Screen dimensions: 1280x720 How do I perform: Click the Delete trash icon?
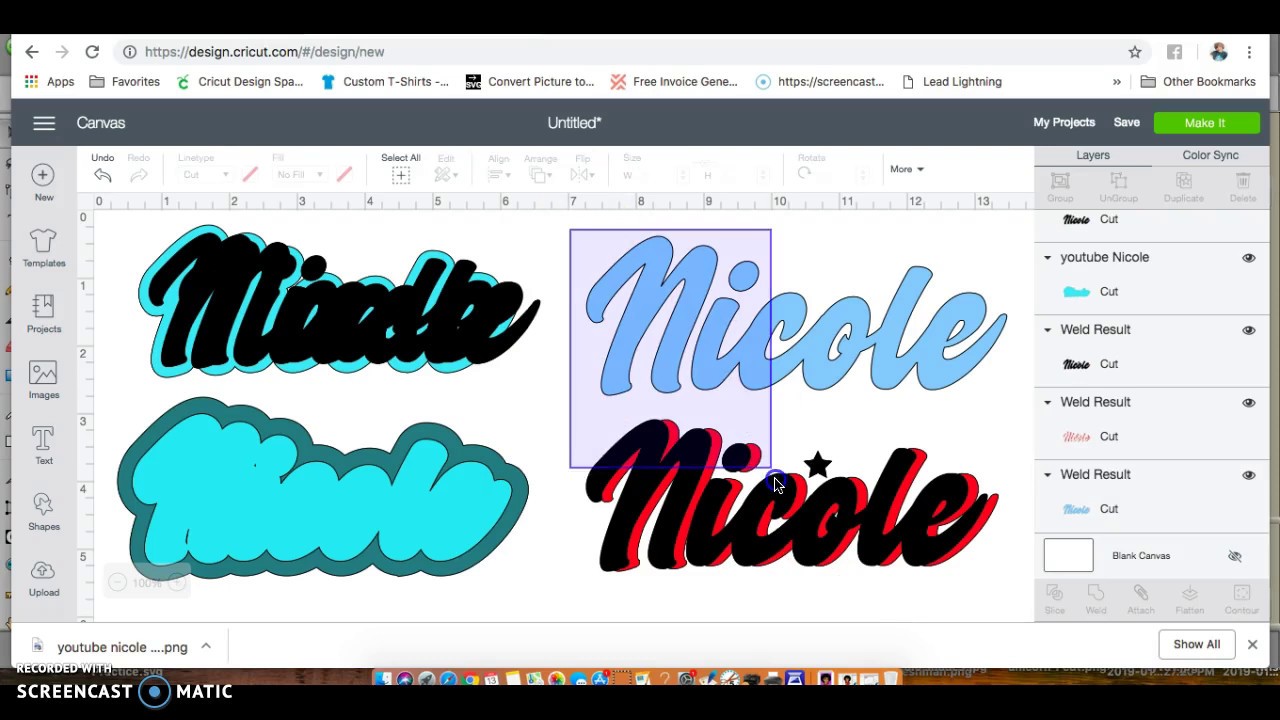[1243, 181]
